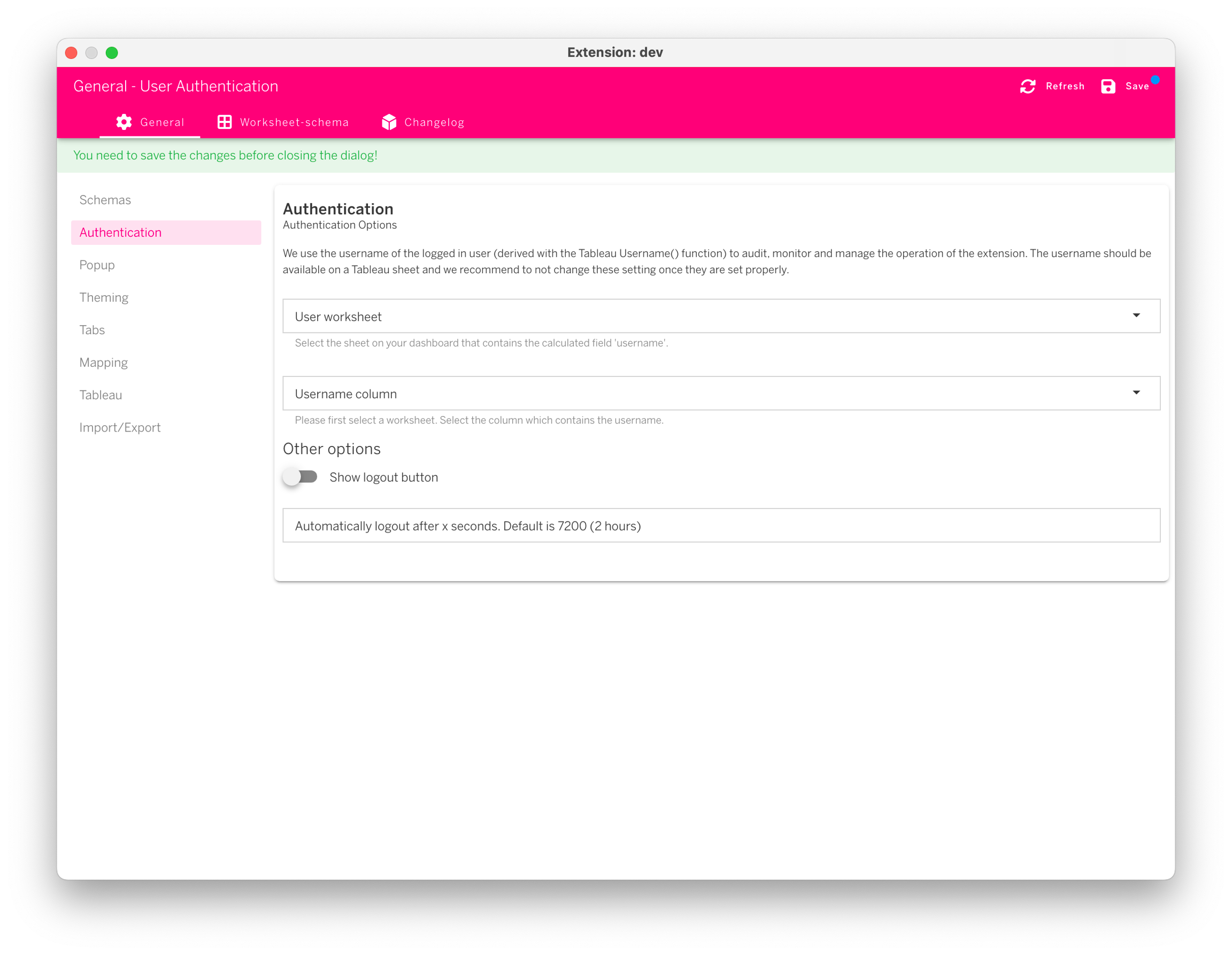The height and width of the screenshot is (955, 1232).
Task: Select Mapping in the sidebar
Action: tap(103, 362)
